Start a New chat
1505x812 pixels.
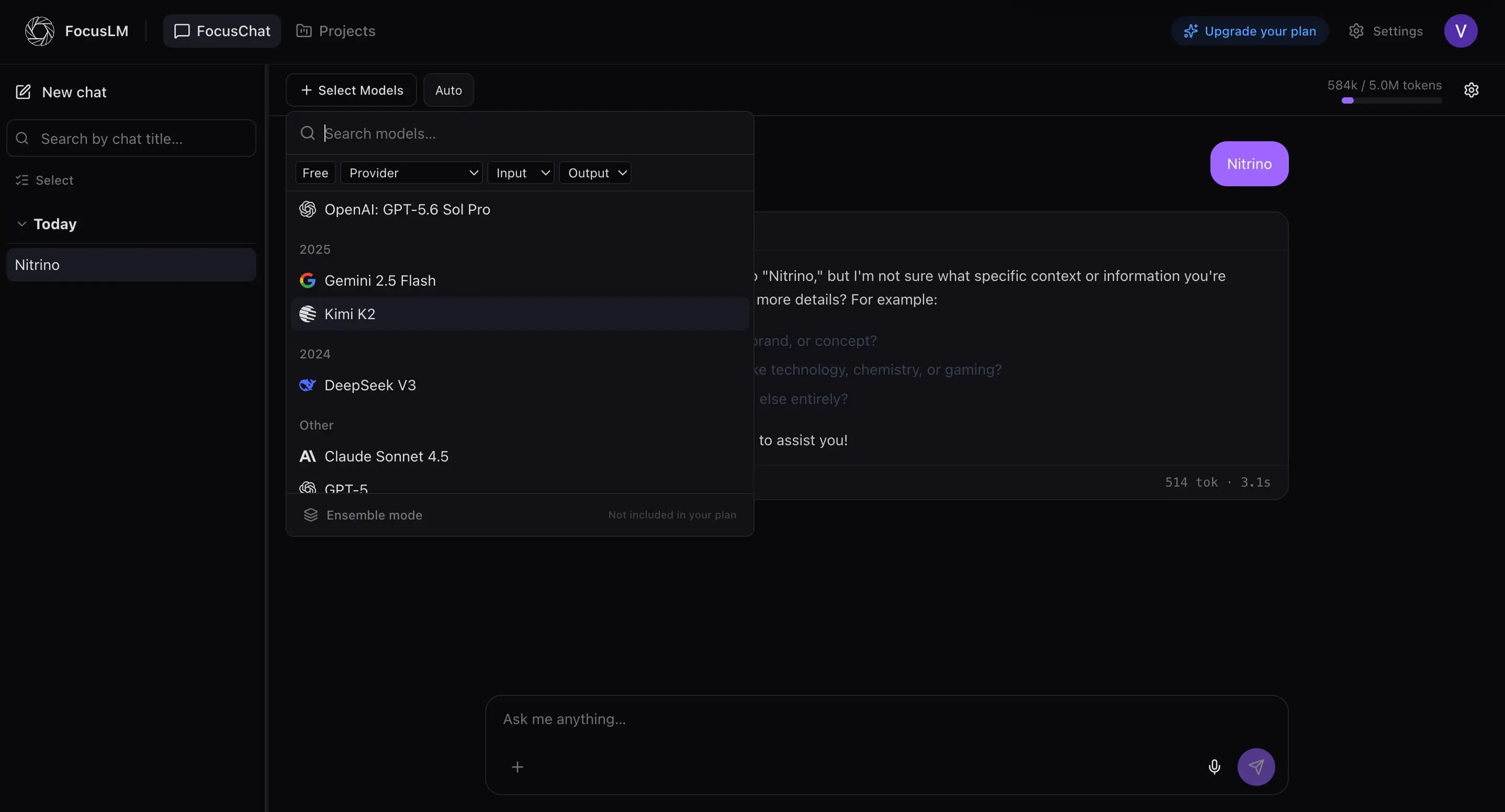pyautogui.click(x=61, y=92)
